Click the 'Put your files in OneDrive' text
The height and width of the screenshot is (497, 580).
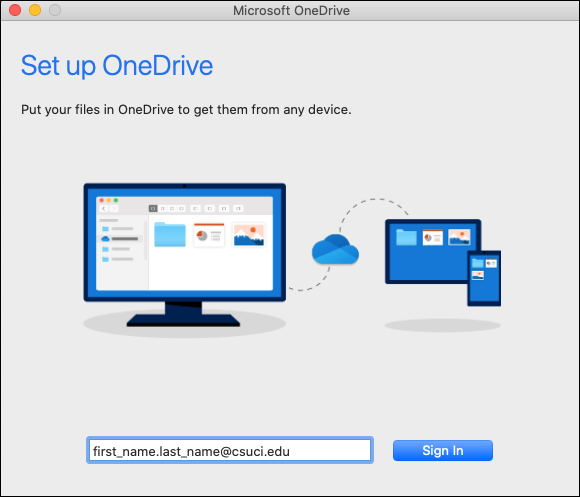186,110
